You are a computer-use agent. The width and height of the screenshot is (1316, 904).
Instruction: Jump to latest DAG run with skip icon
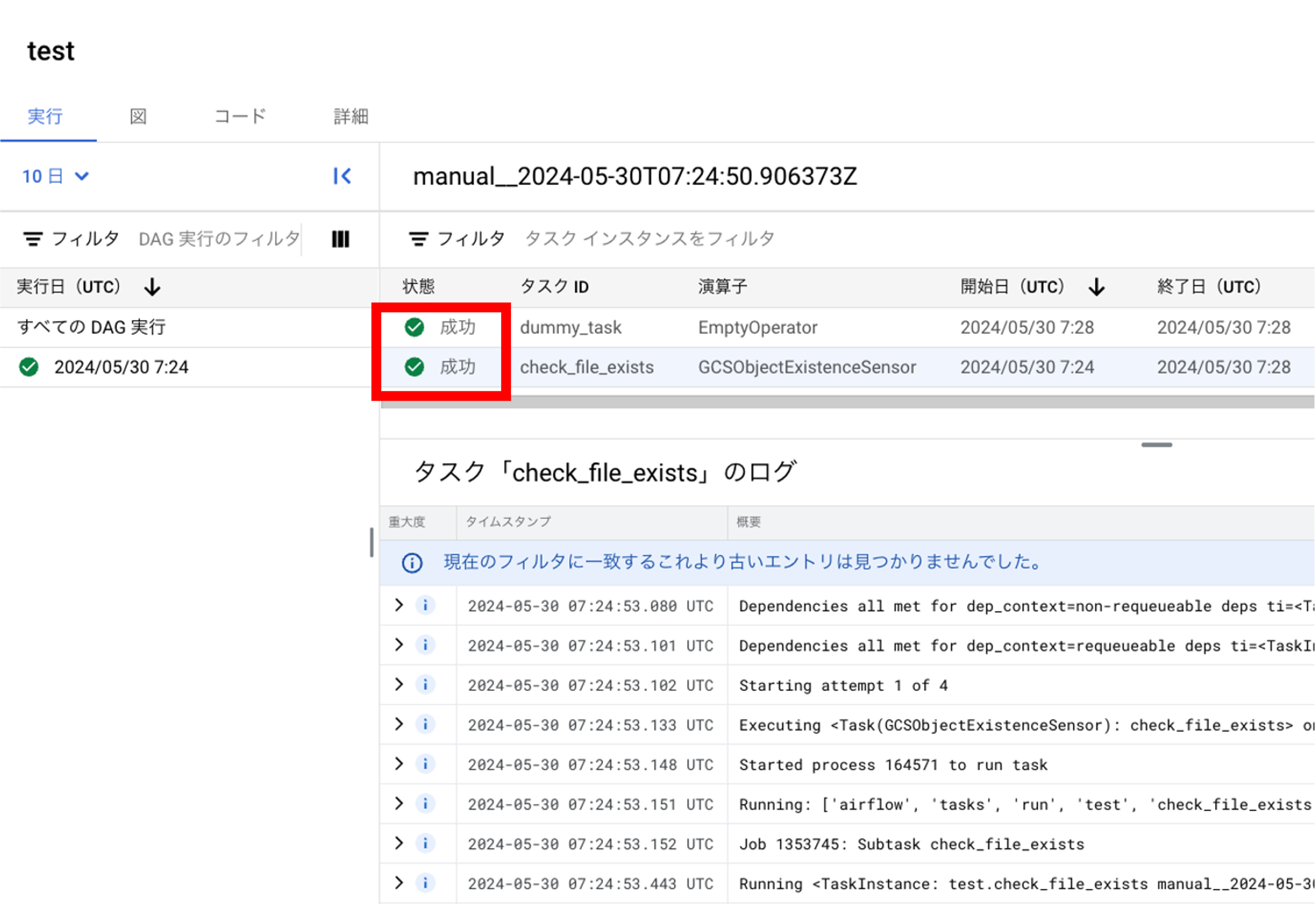coord(342,176)
